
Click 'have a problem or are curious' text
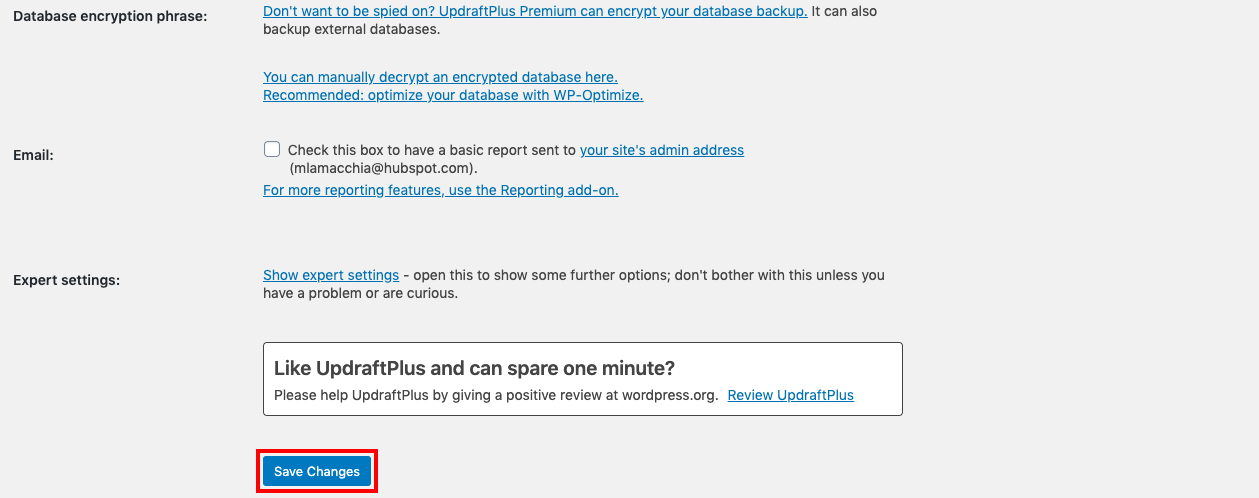point(360,293)
